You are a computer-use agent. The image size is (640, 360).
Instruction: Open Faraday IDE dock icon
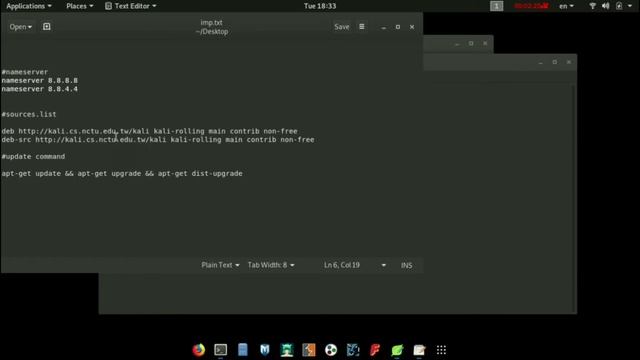tap(375, 350)
